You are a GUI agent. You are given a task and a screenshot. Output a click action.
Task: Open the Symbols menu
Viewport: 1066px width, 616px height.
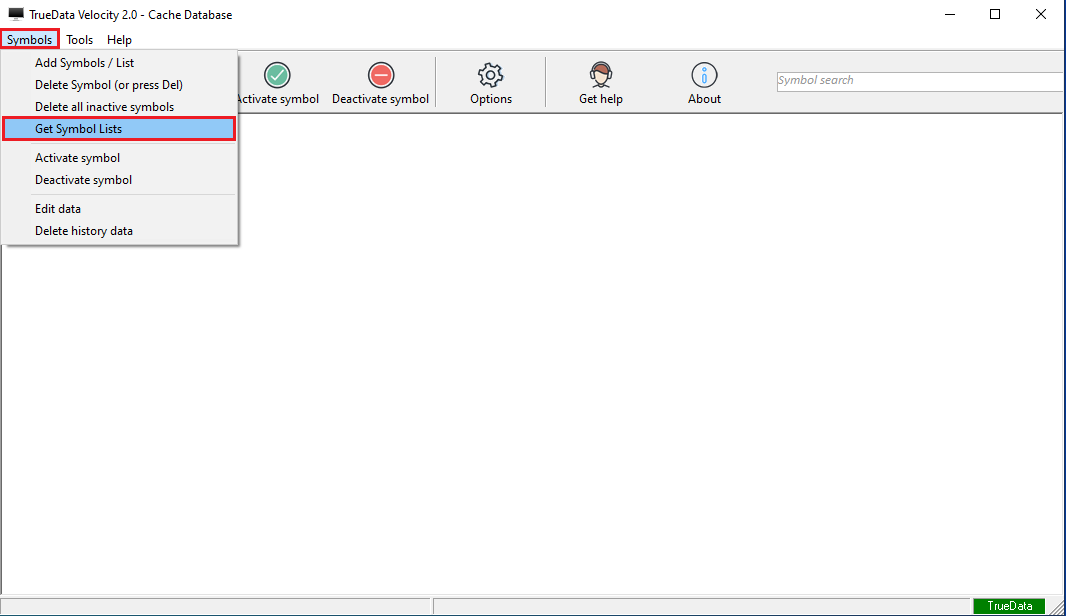click(29, 39)
